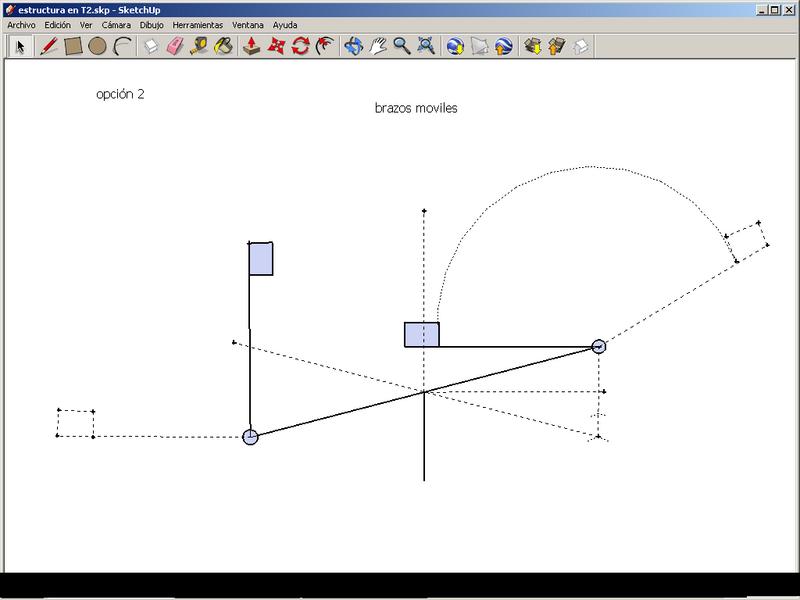The height and width of the screenshot is (600, 800).
Task: Click the Zoom Extents tool
Action: click(x=426, y=46)
